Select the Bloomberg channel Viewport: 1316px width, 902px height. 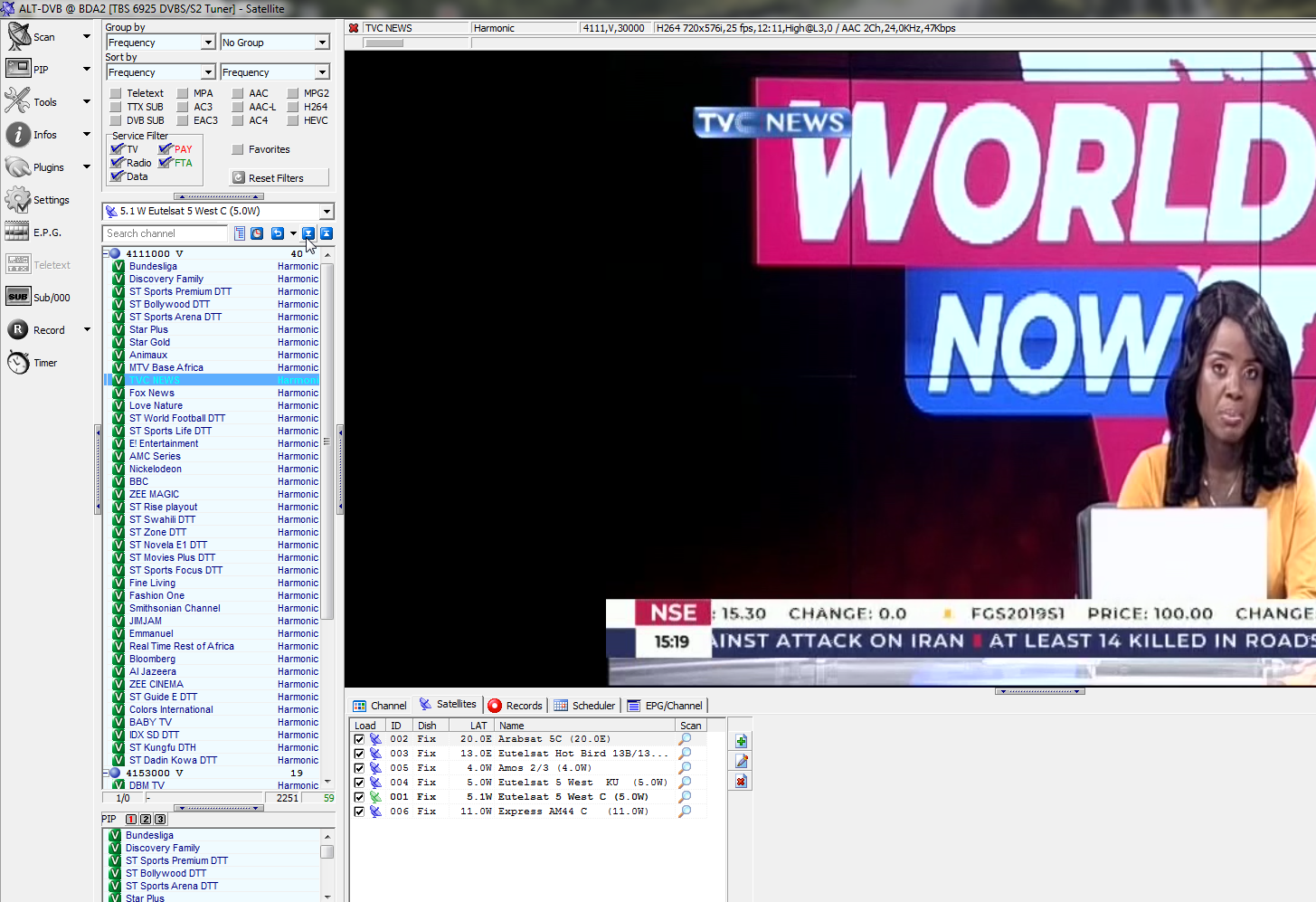pyautogui.click(x=153, y=660)
